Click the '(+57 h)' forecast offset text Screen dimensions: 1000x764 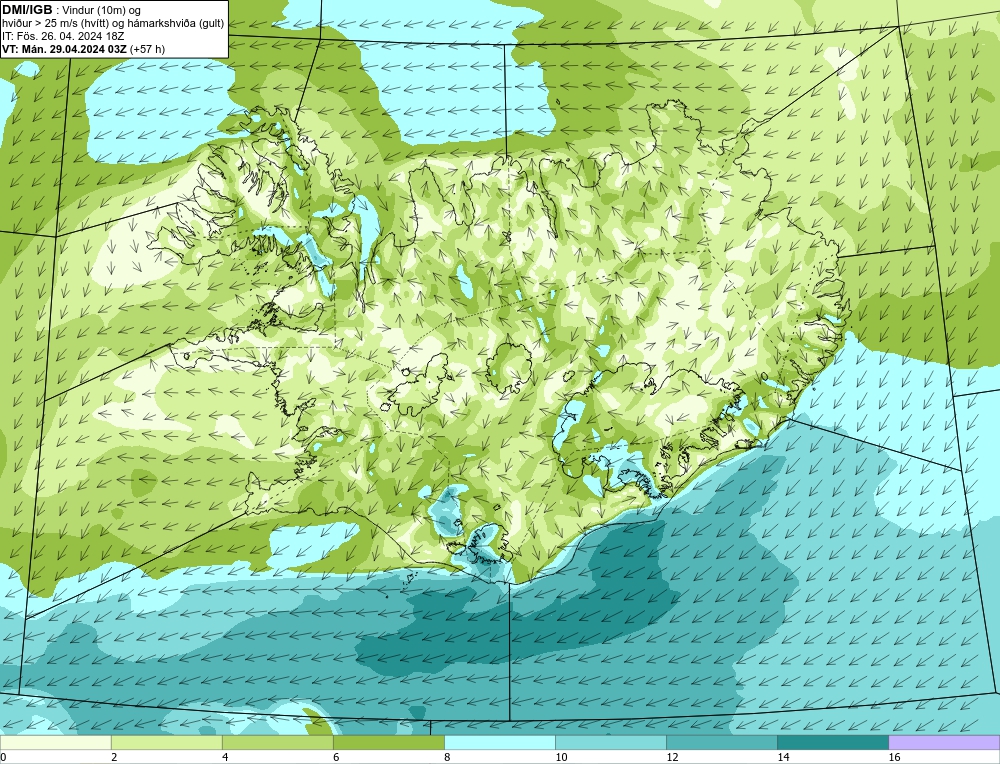pos(147,49)
